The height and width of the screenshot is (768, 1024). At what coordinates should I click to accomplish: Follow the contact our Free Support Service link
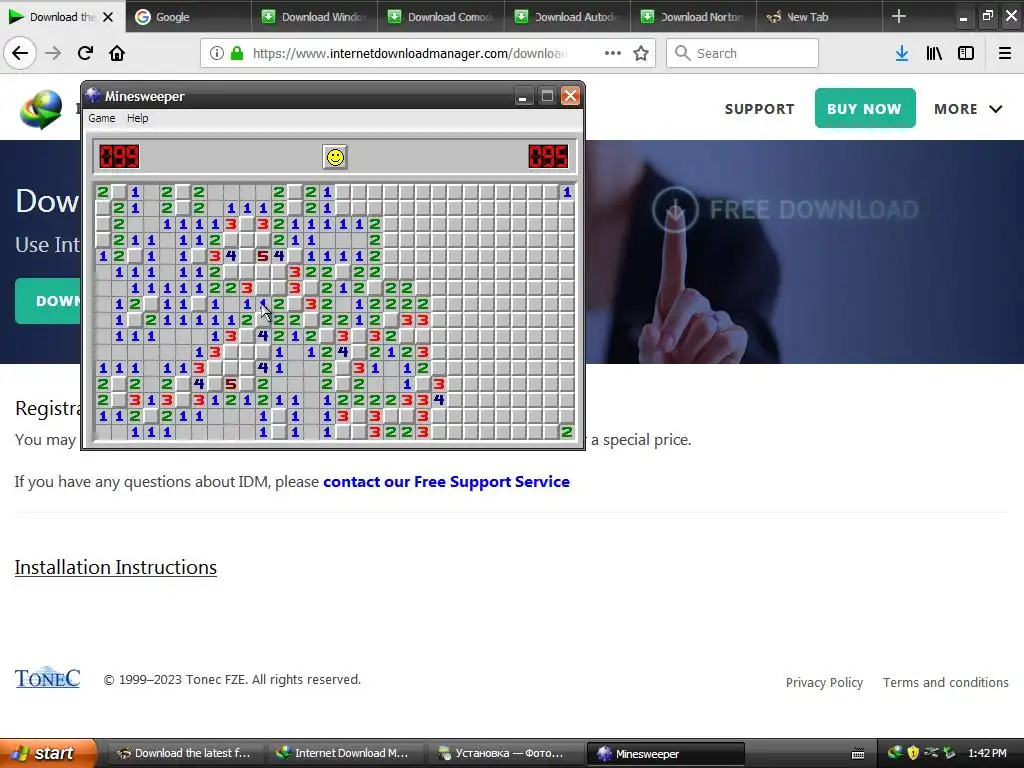tap(446, 482)
